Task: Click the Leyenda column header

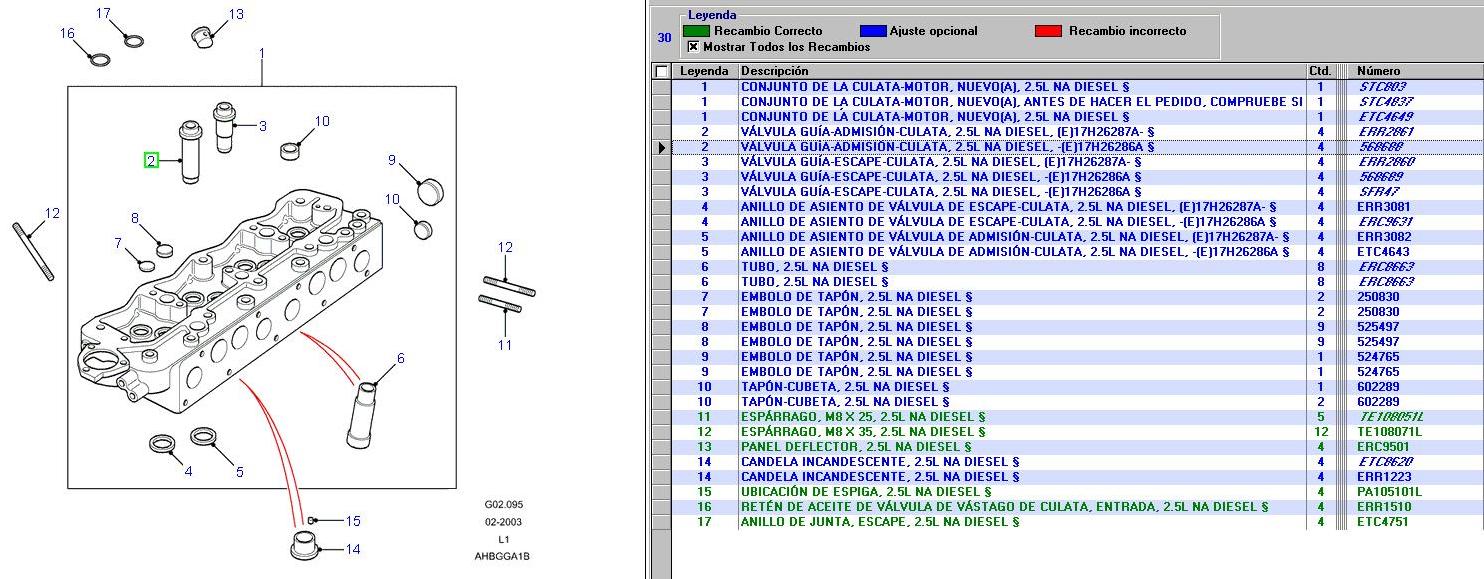Action: point(704,72)
